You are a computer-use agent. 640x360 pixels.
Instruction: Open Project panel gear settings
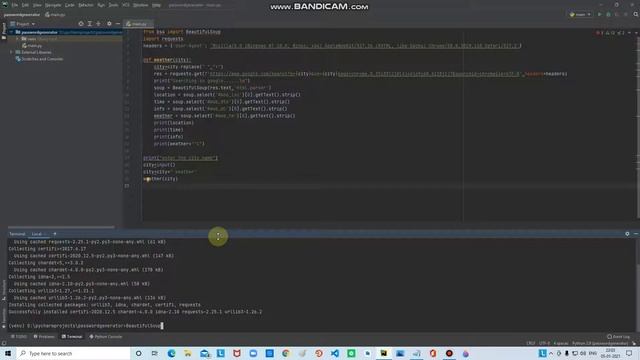pos(109,24)
